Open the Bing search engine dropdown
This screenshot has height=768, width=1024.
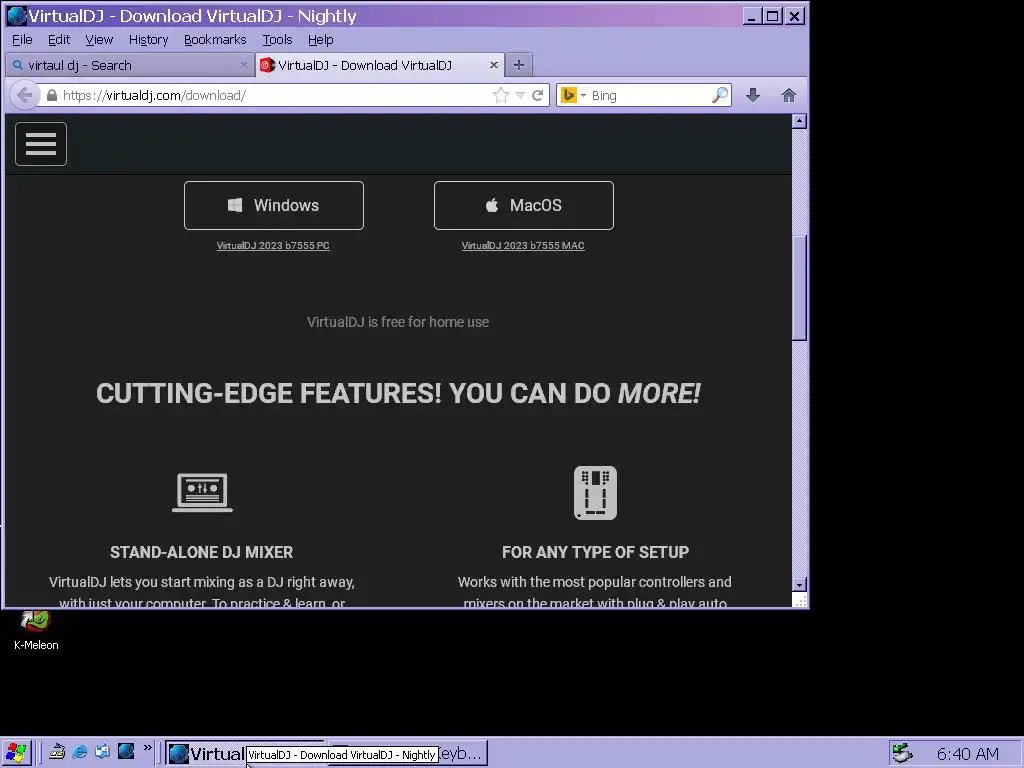[x=573, y=95]
